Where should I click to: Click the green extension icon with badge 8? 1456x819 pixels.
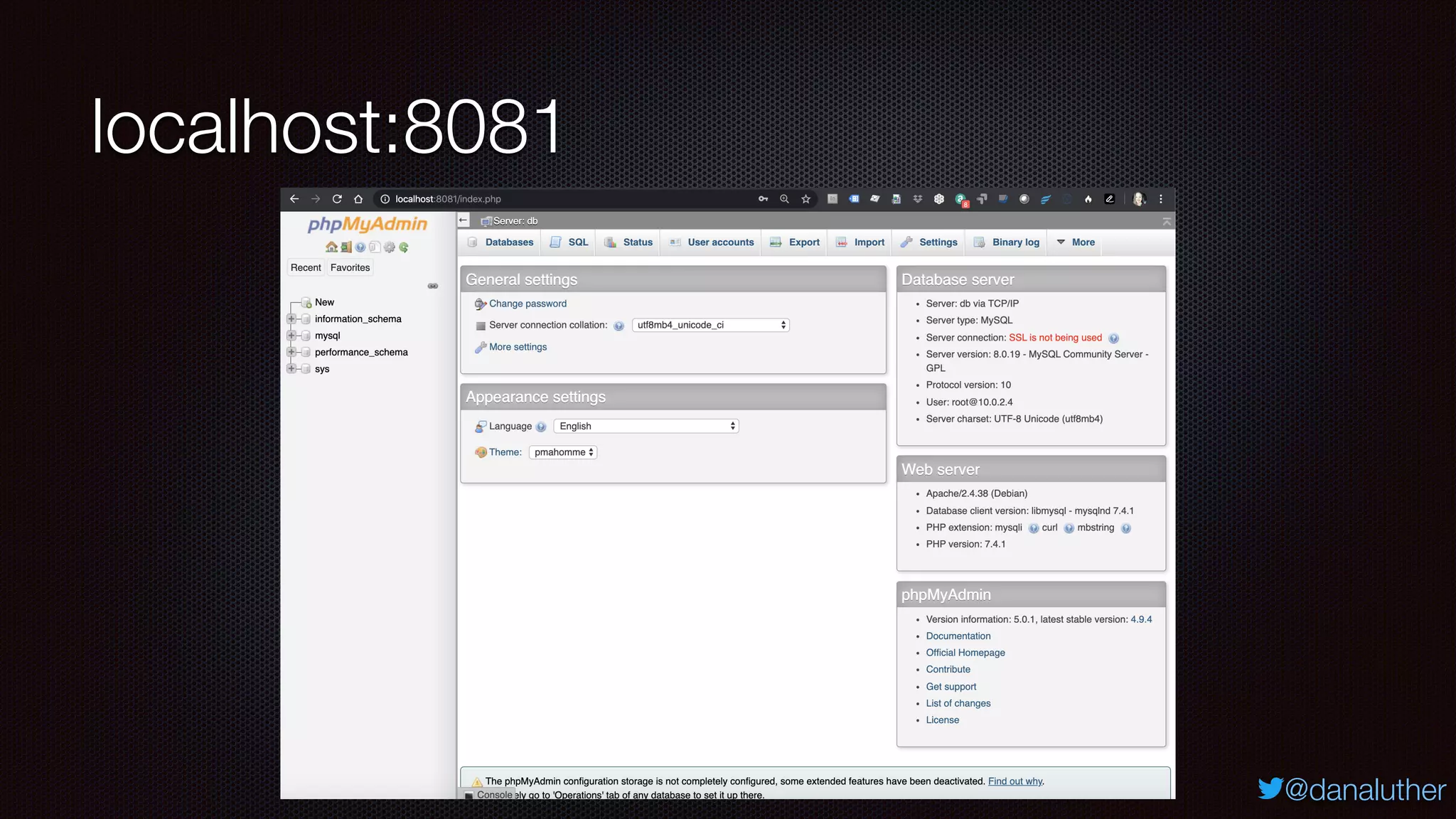pos(961,200)
